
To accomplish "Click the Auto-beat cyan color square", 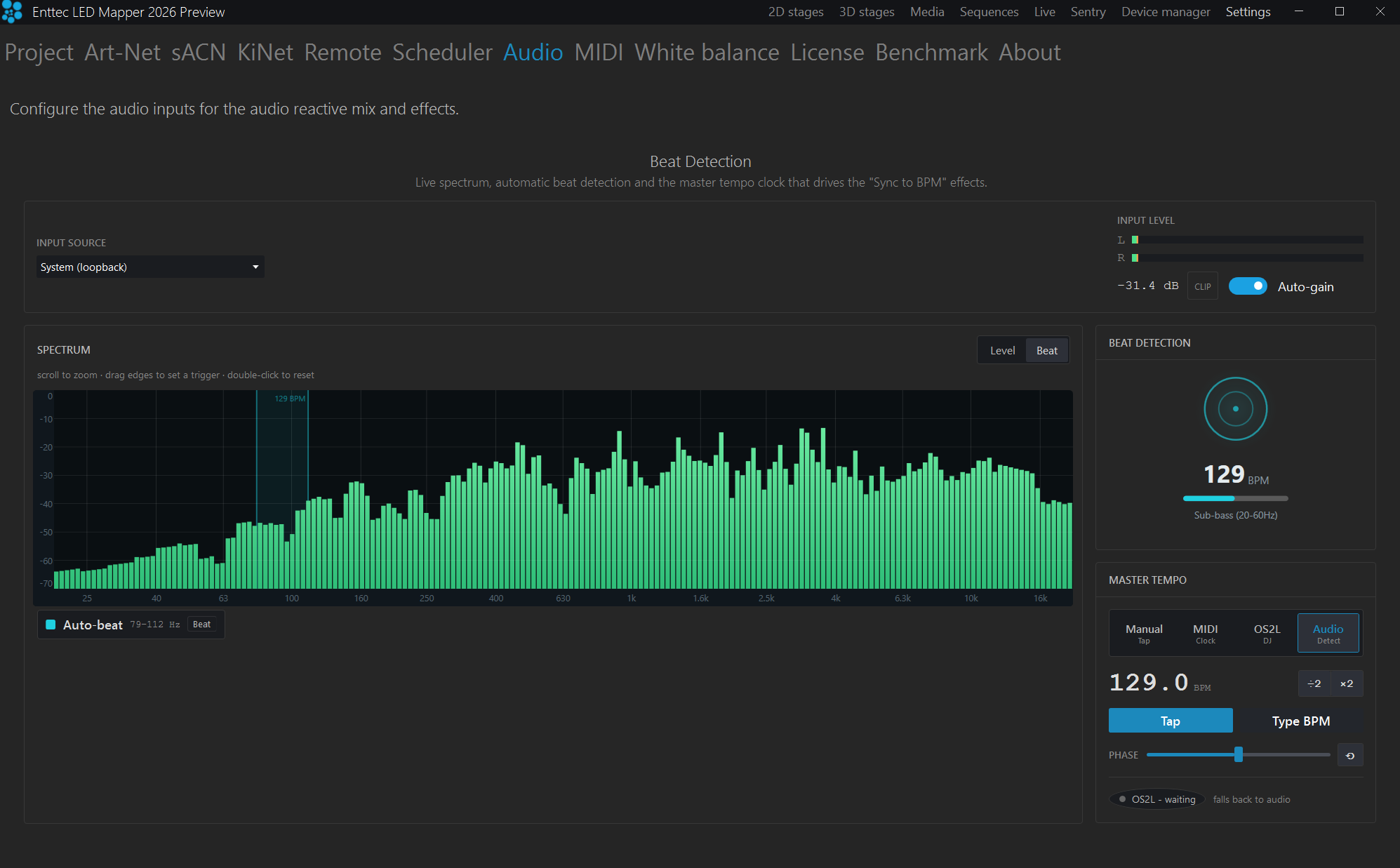I will [x=51, y=625].
